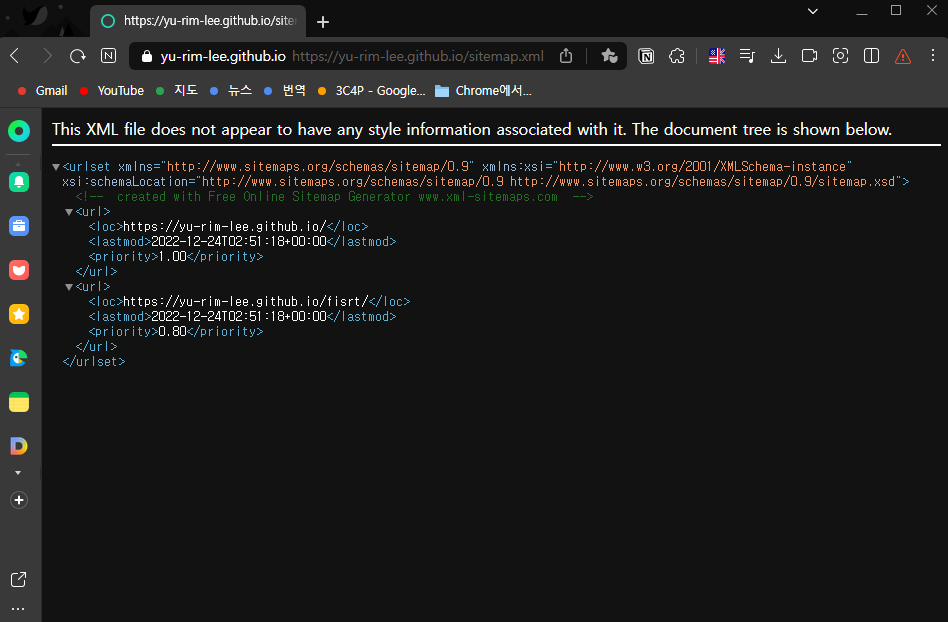Image resolution: width=948 pixels, height=622 pixels.
Task: Open green circle sidebar home icon
Action: pyautogui.click(x=19, y=131)
